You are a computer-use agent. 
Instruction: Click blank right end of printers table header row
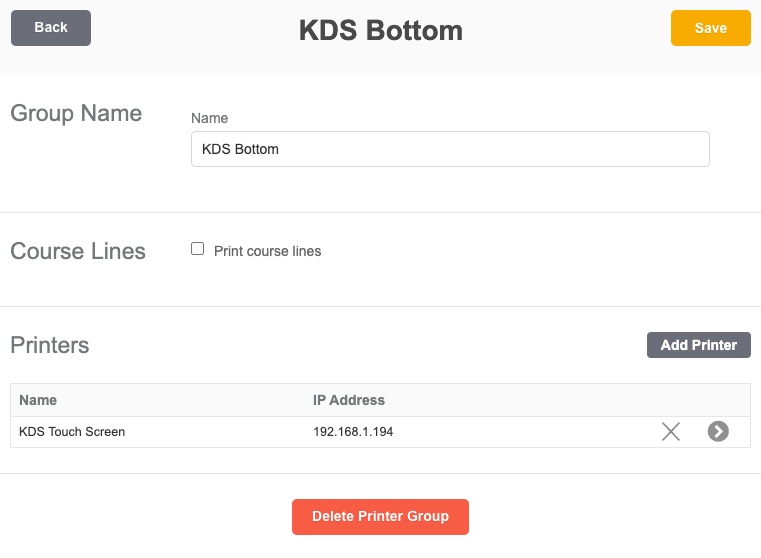pyautogui.click(x=690, y=400)
